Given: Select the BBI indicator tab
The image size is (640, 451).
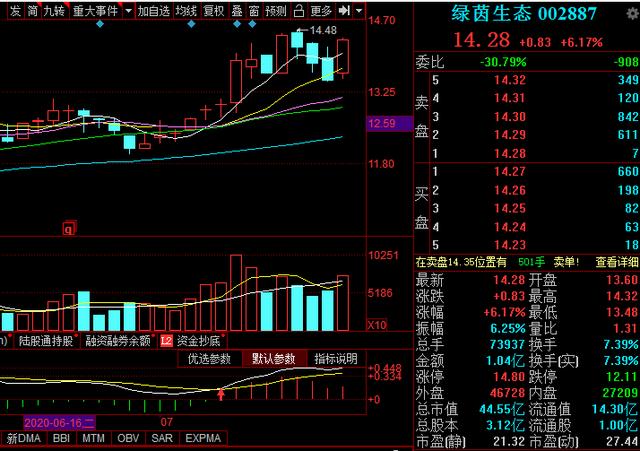Looking at the screenshot, I should click(61, 438).
